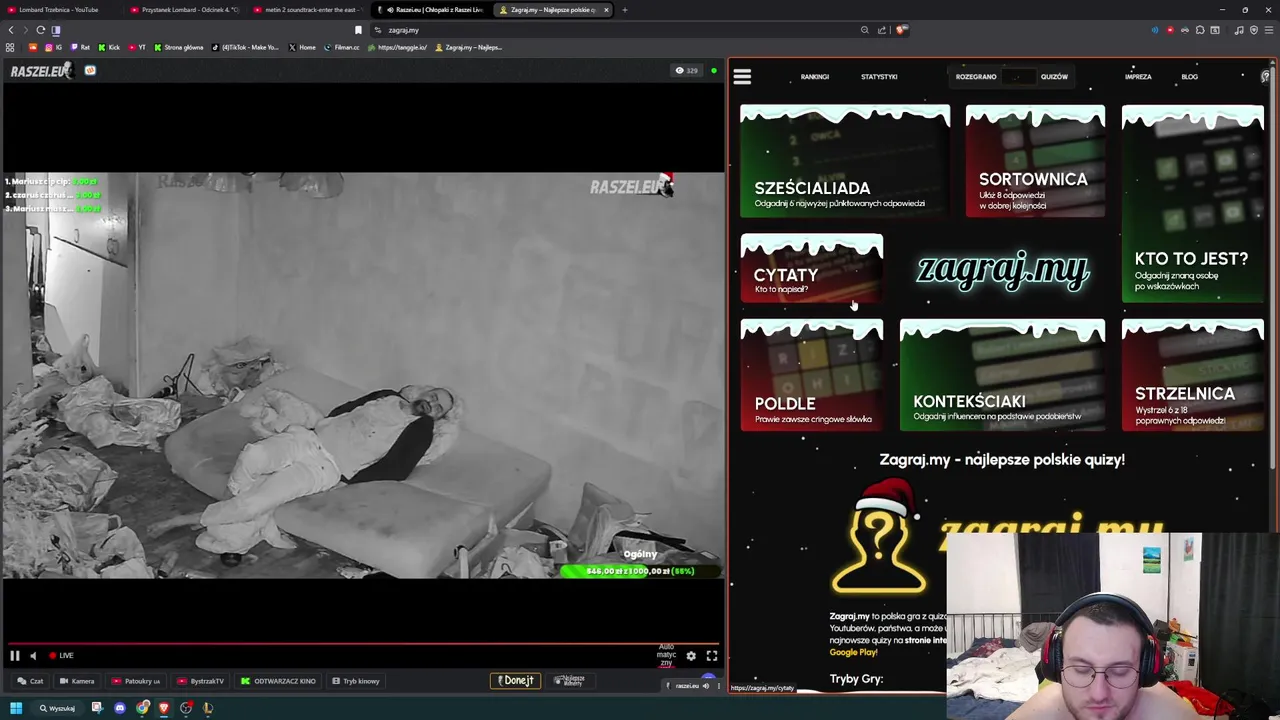Open the Patoukry ua link
Image resolution: width=1280 pixels, height=720 pixels.
(136, 681)
